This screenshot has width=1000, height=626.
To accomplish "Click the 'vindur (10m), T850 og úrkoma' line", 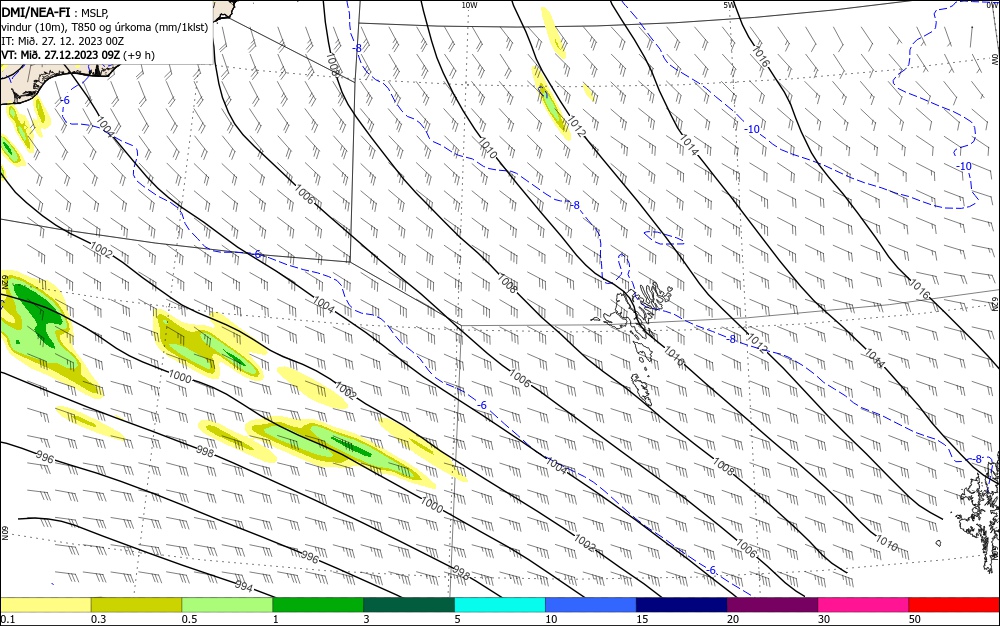I will point(105,27).
